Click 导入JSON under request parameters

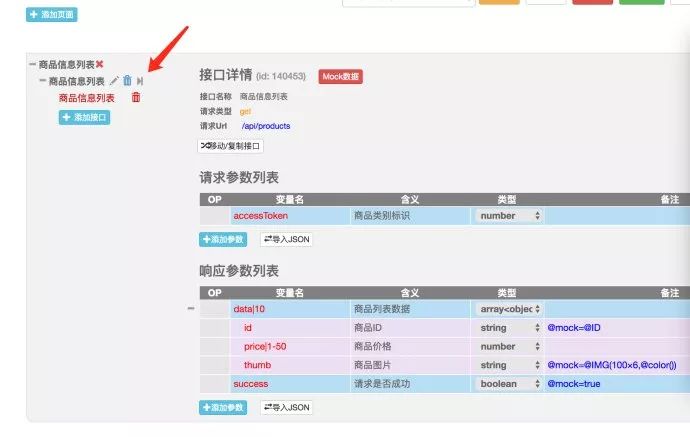[x=286, y=239]
